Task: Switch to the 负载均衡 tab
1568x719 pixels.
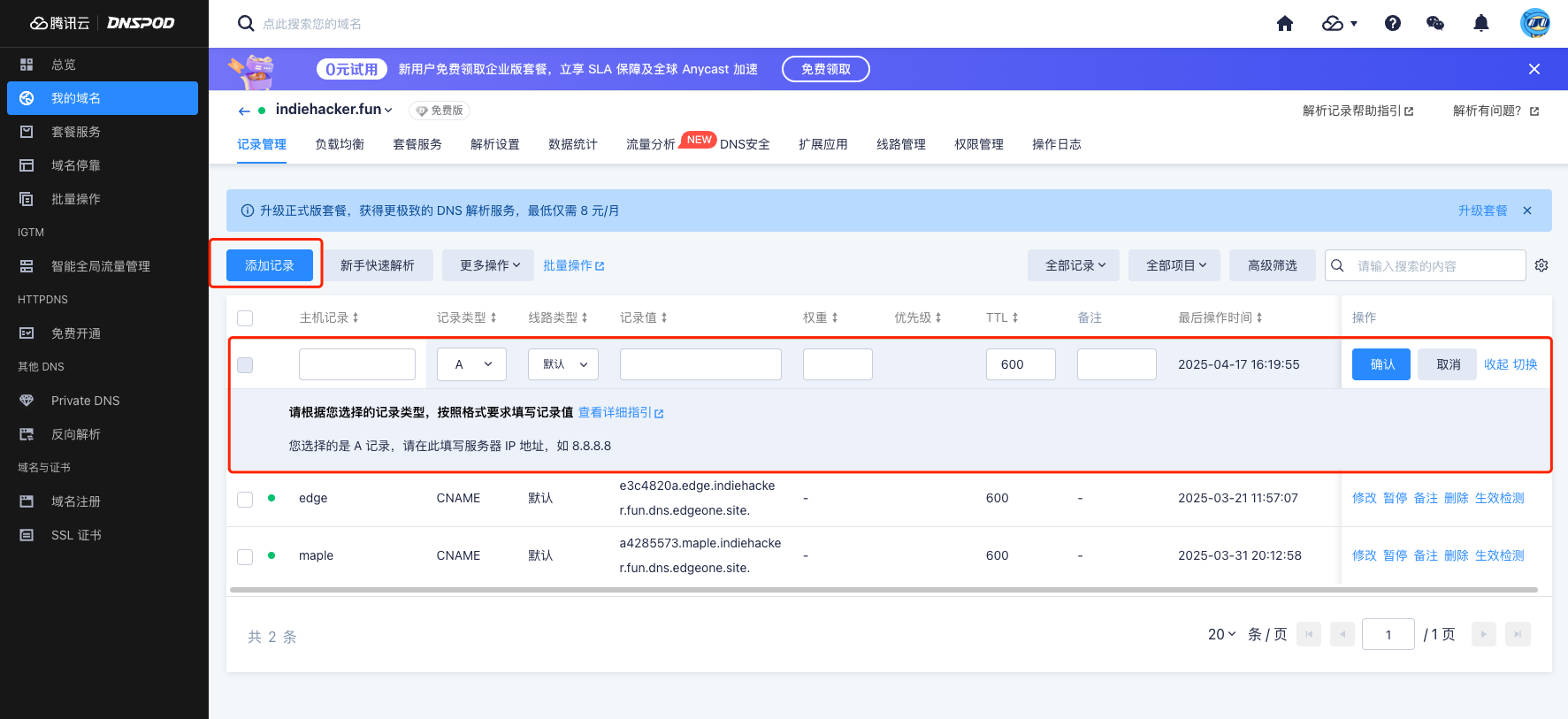Action: pyautogui.click(x=340, y=144)
